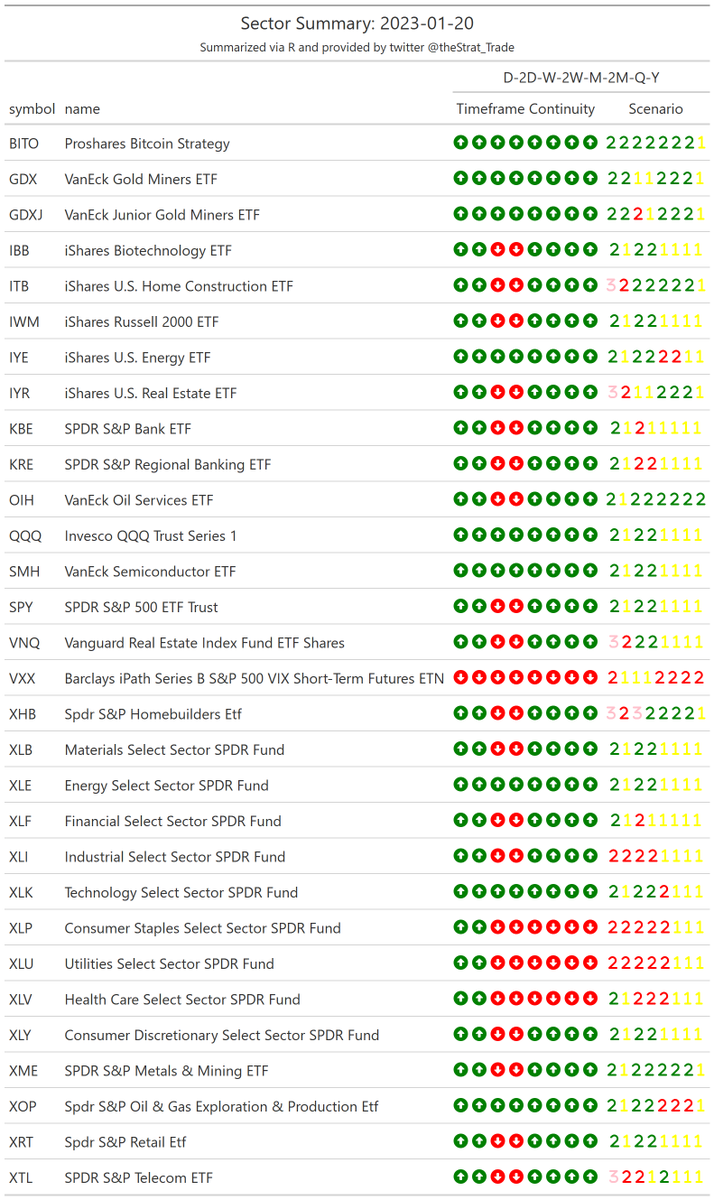Click the leftmost daily up arrow in XHB row
714x1200 pixels.
[461, 714]
